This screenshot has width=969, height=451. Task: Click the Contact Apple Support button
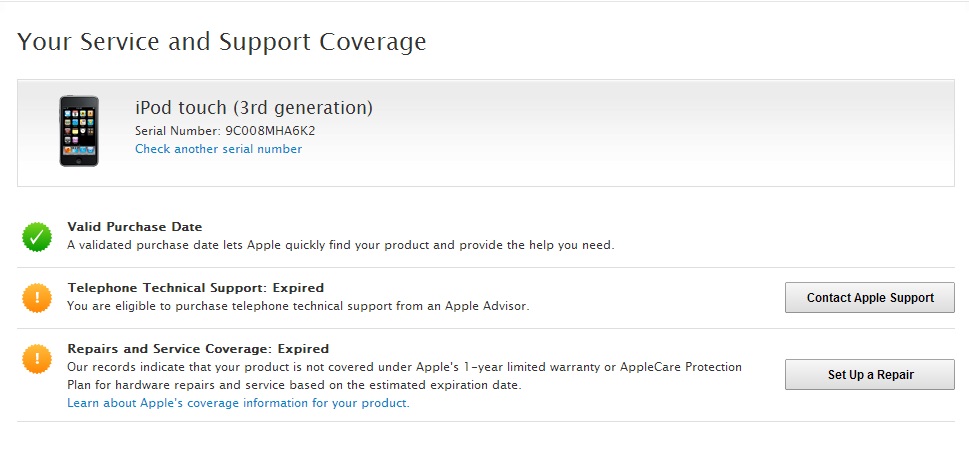click(870, 298)
